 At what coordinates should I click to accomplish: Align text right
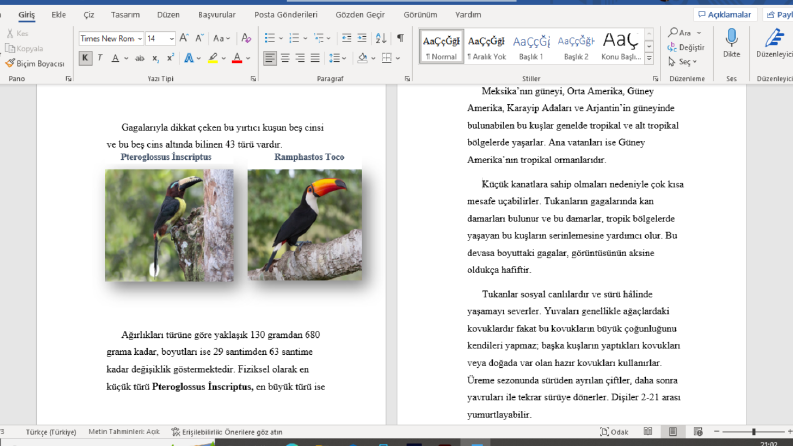300,58
